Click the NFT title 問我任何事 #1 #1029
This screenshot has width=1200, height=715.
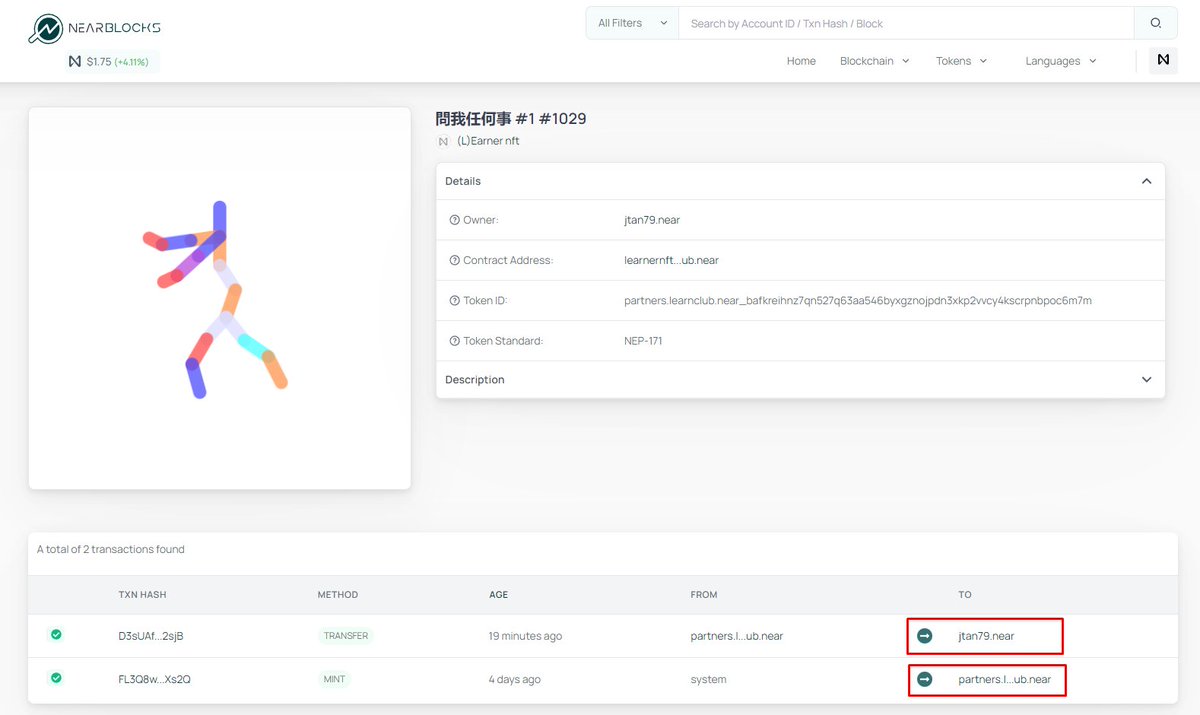click(511, 118)
